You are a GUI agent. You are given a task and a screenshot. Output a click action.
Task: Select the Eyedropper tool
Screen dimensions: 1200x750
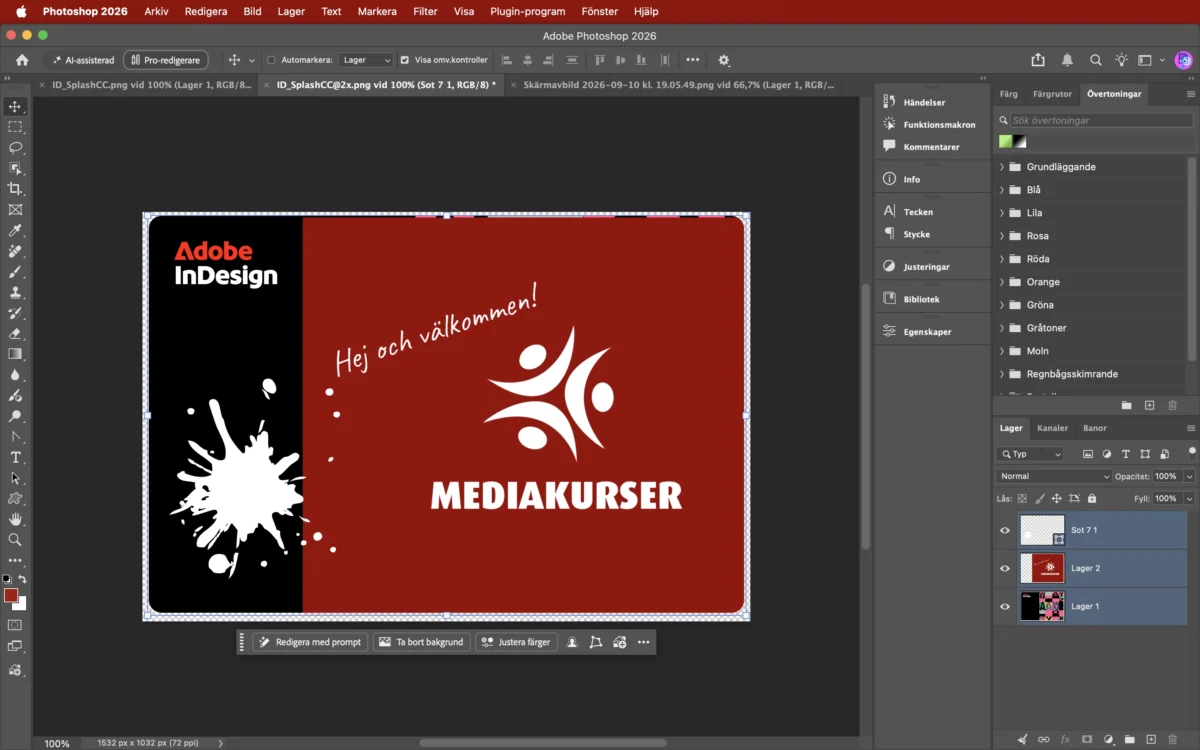tap(15, 231)
